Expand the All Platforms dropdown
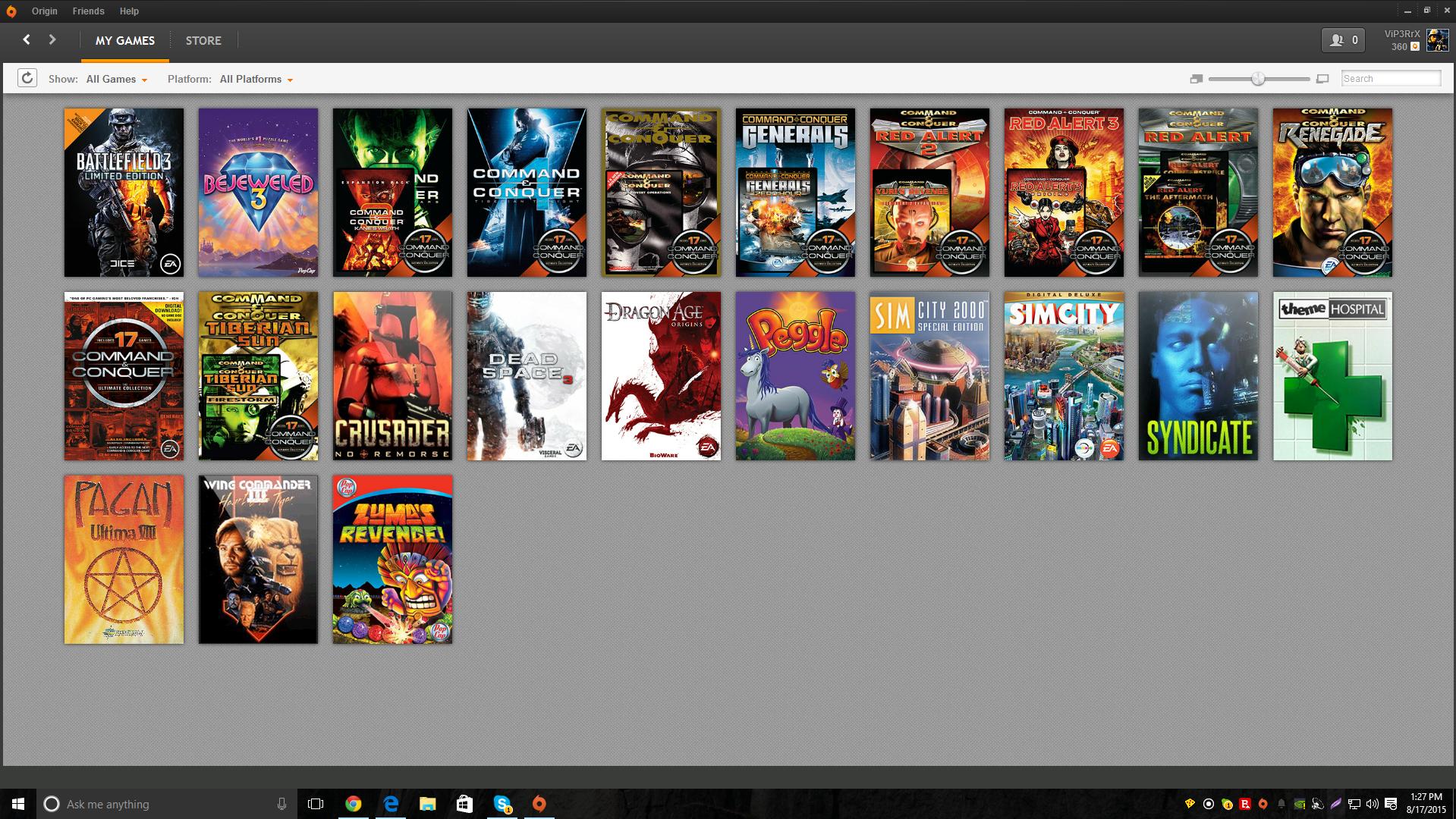The height and width of the screenshot is (819, 1456). pyautogui.click(x=256, y=79)
